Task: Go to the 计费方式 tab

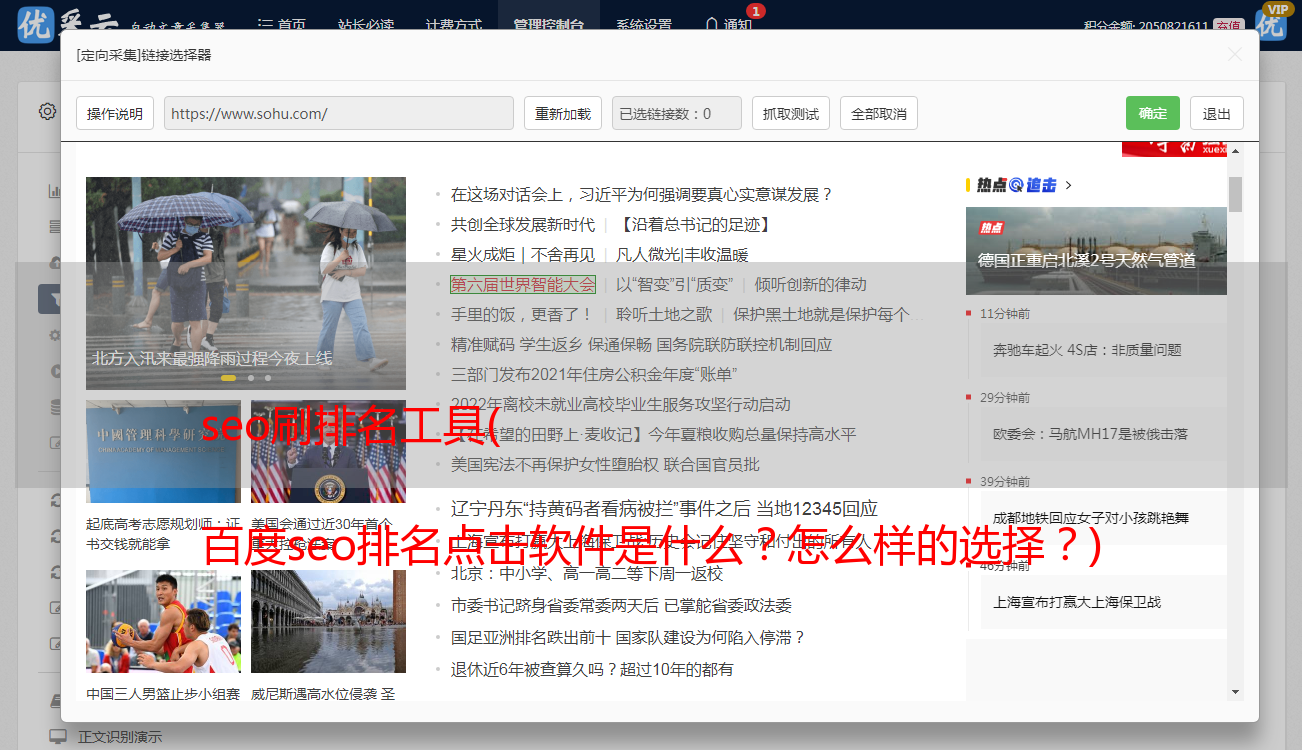Action: click(x=453, y=25)
